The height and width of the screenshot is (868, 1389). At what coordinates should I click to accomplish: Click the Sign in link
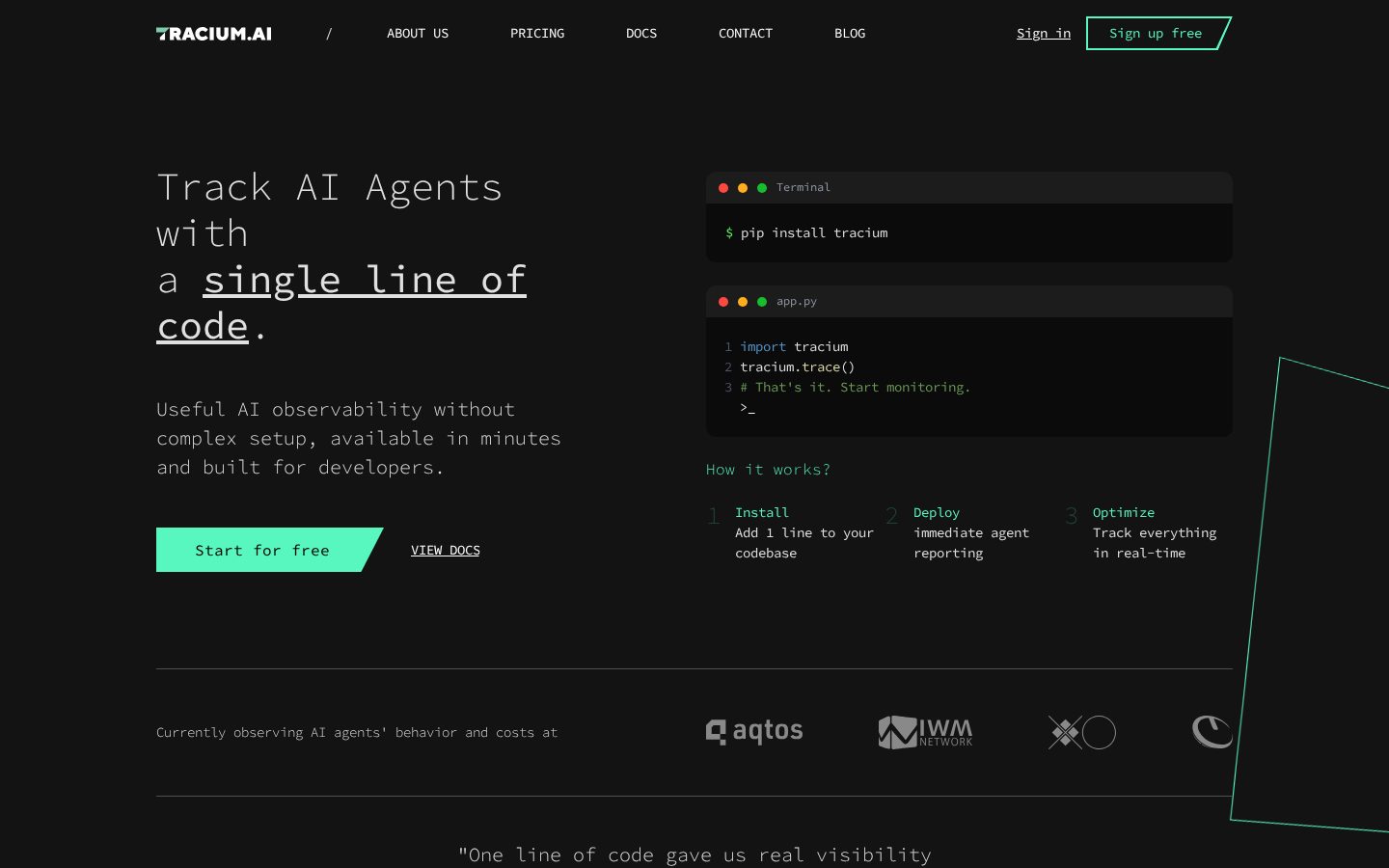tap(1044, 34)
